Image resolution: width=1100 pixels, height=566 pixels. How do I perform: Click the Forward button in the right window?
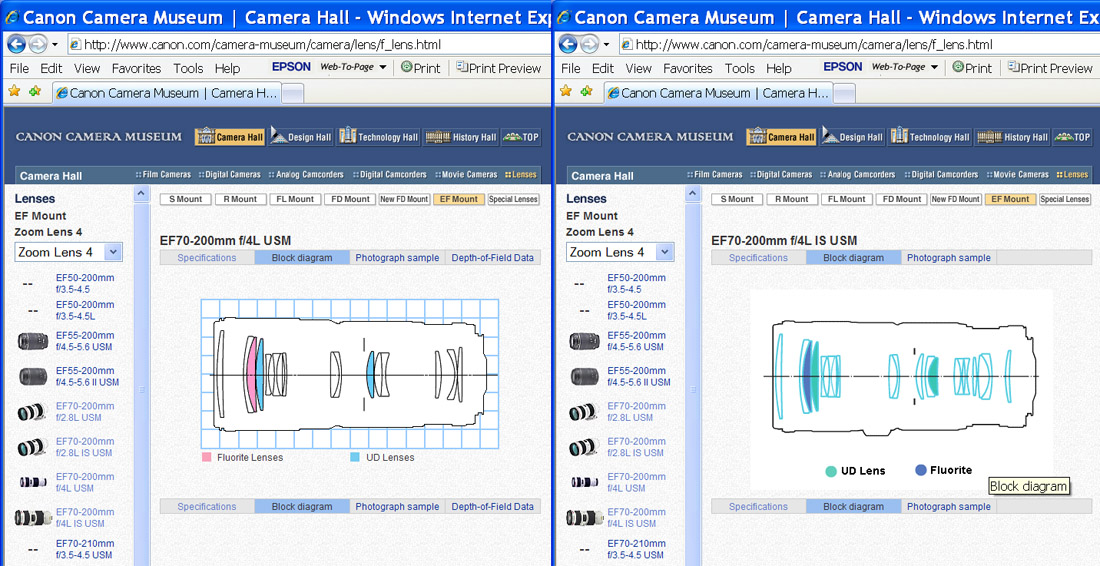tap(589, 44)
